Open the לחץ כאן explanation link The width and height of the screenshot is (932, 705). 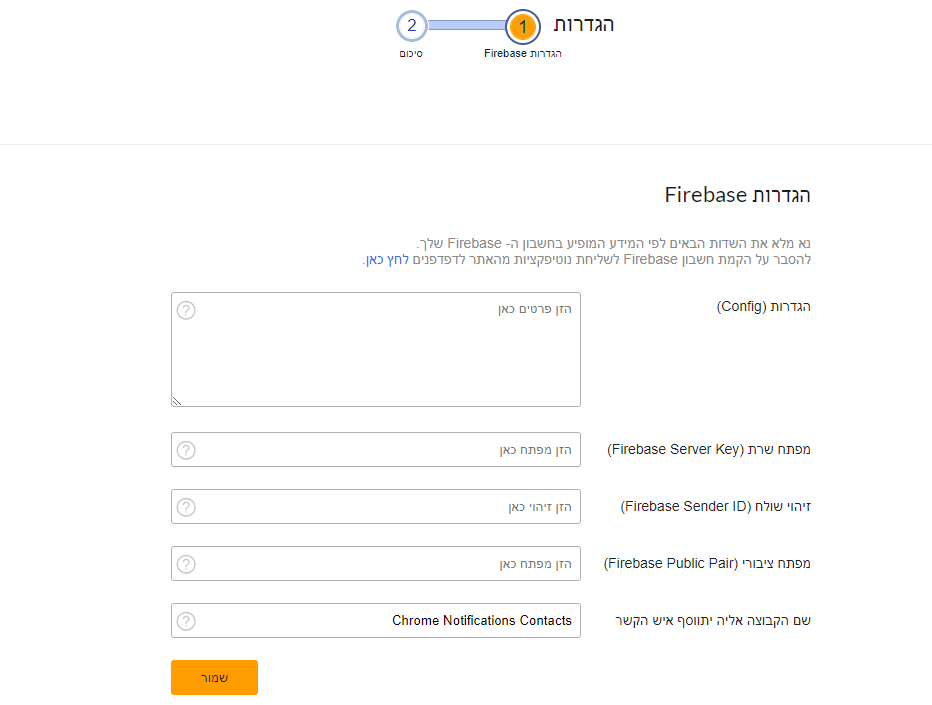coord(387,260)
